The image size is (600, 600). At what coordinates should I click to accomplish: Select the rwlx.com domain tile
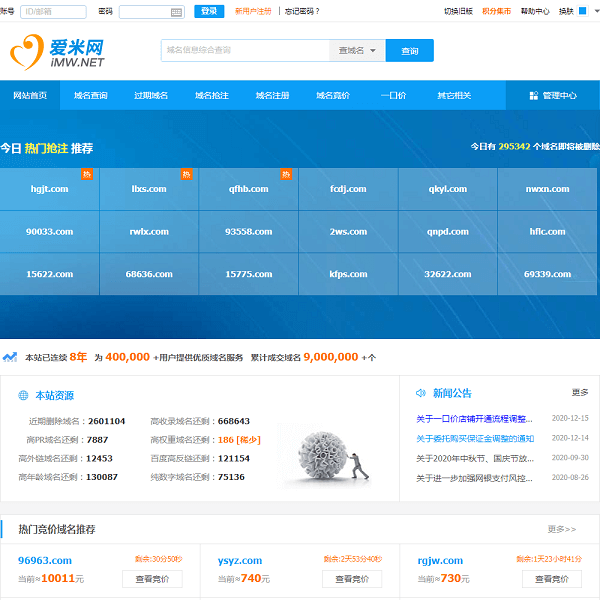149,232
